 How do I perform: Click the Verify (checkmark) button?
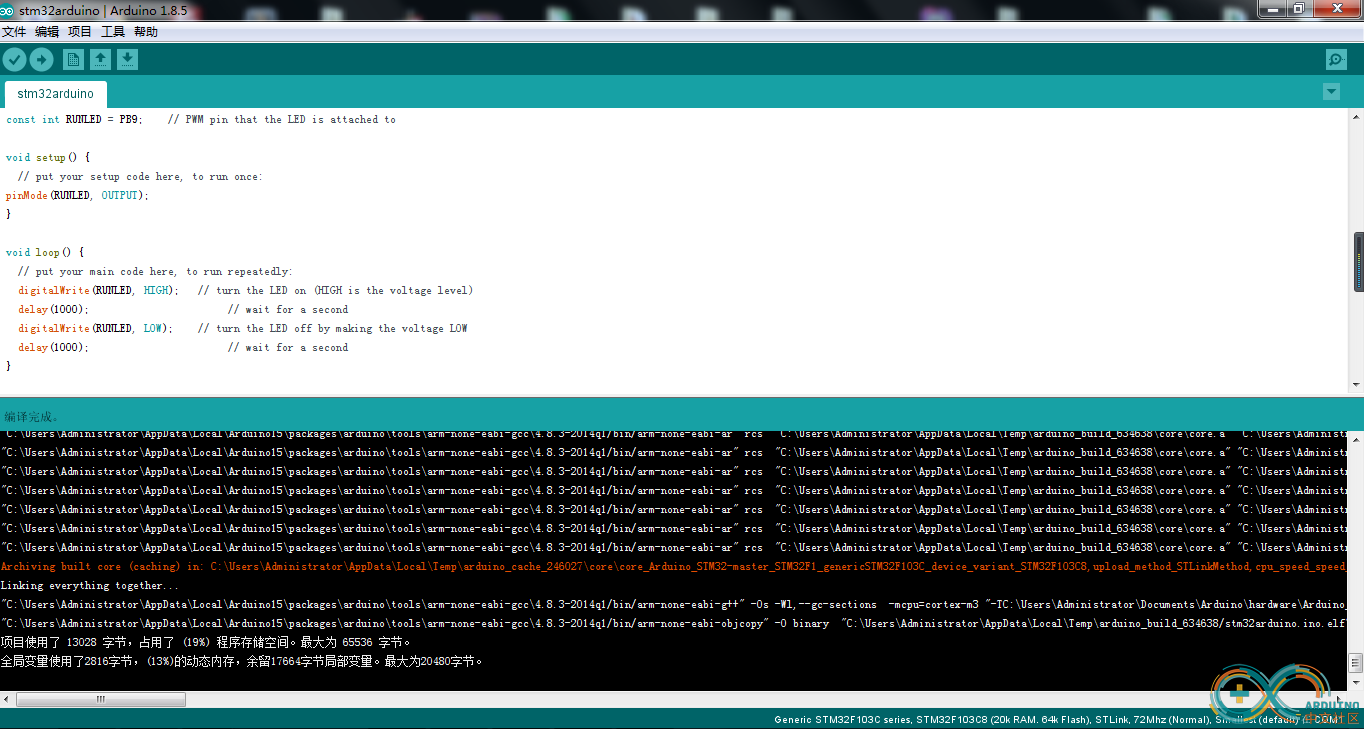[14, 60]
